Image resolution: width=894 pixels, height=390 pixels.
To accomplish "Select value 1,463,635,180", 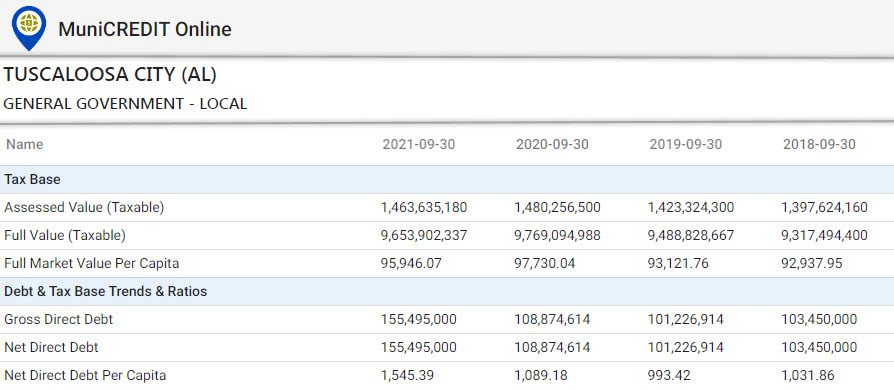I will click(424, 208).
